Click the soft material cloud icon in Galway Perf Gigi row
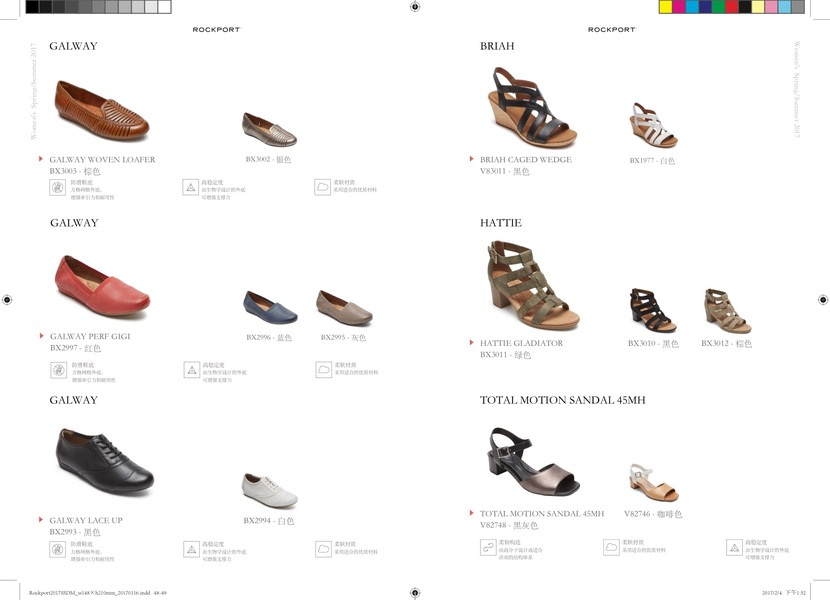This screenshot has height=600, width=830. coord(323,370)
